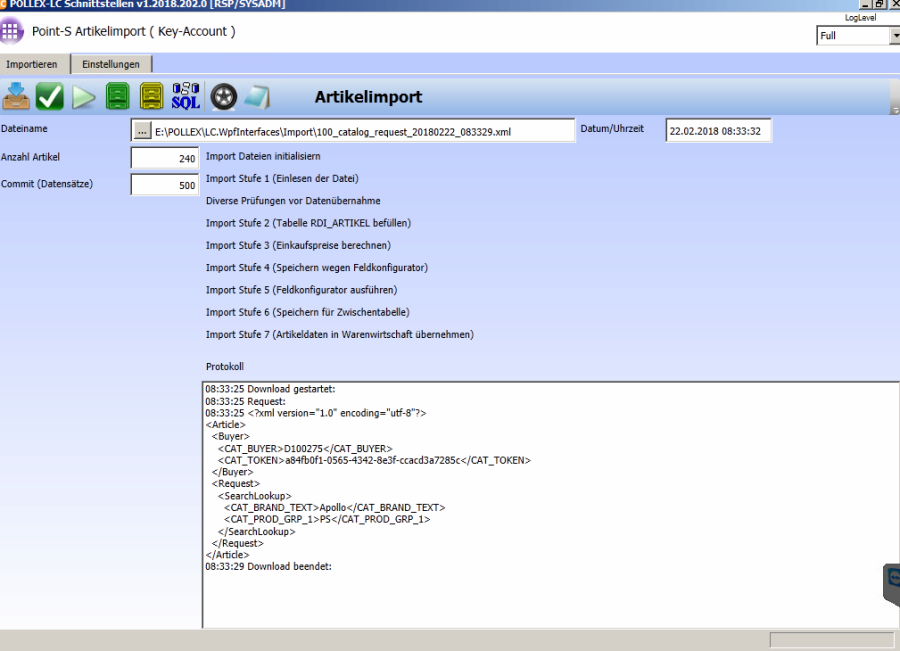Click the purple grid app menu icon
The image size is (900, 651).
[x=12, y=30]
